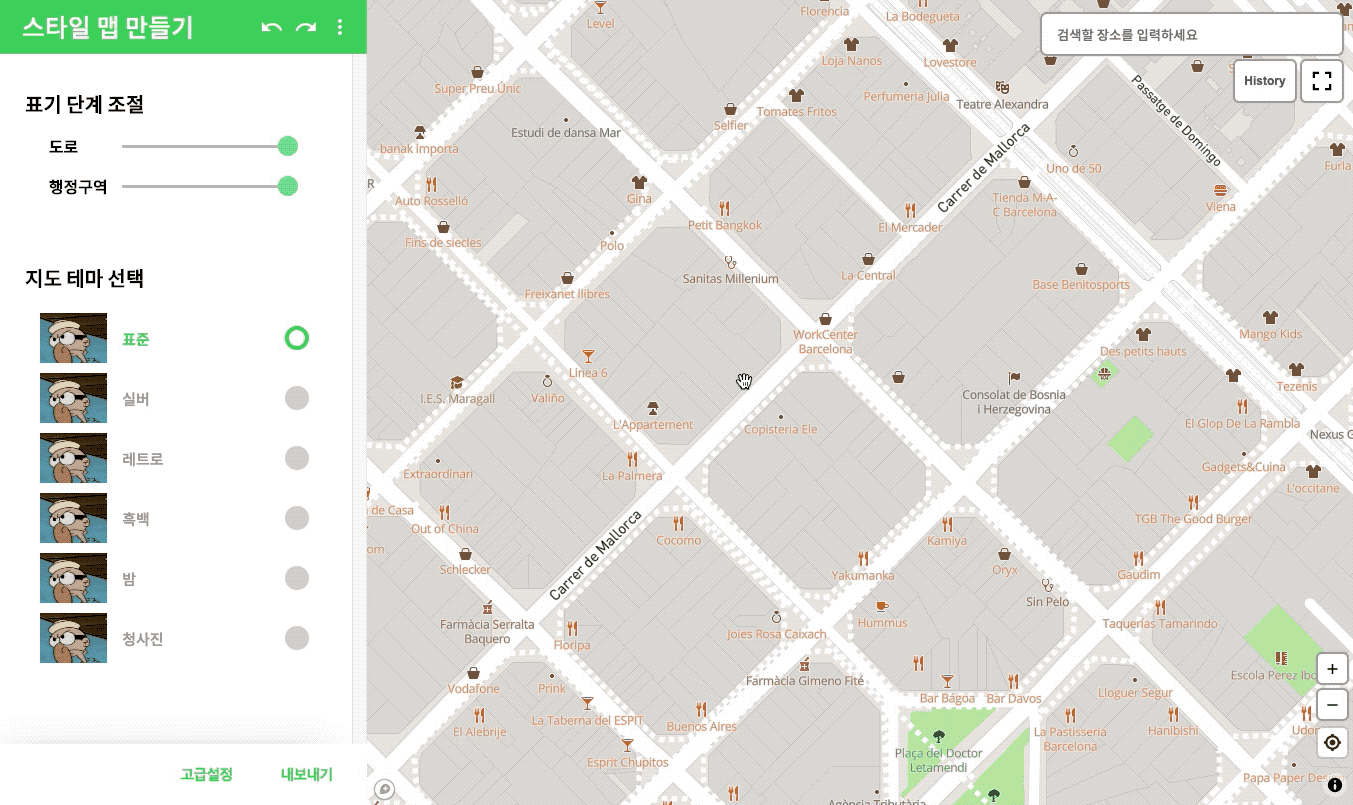The height and width of the screenshot is (805, 1353).
Task: Click the Hummus cafe cup icon
Action: tap(881, 606)
